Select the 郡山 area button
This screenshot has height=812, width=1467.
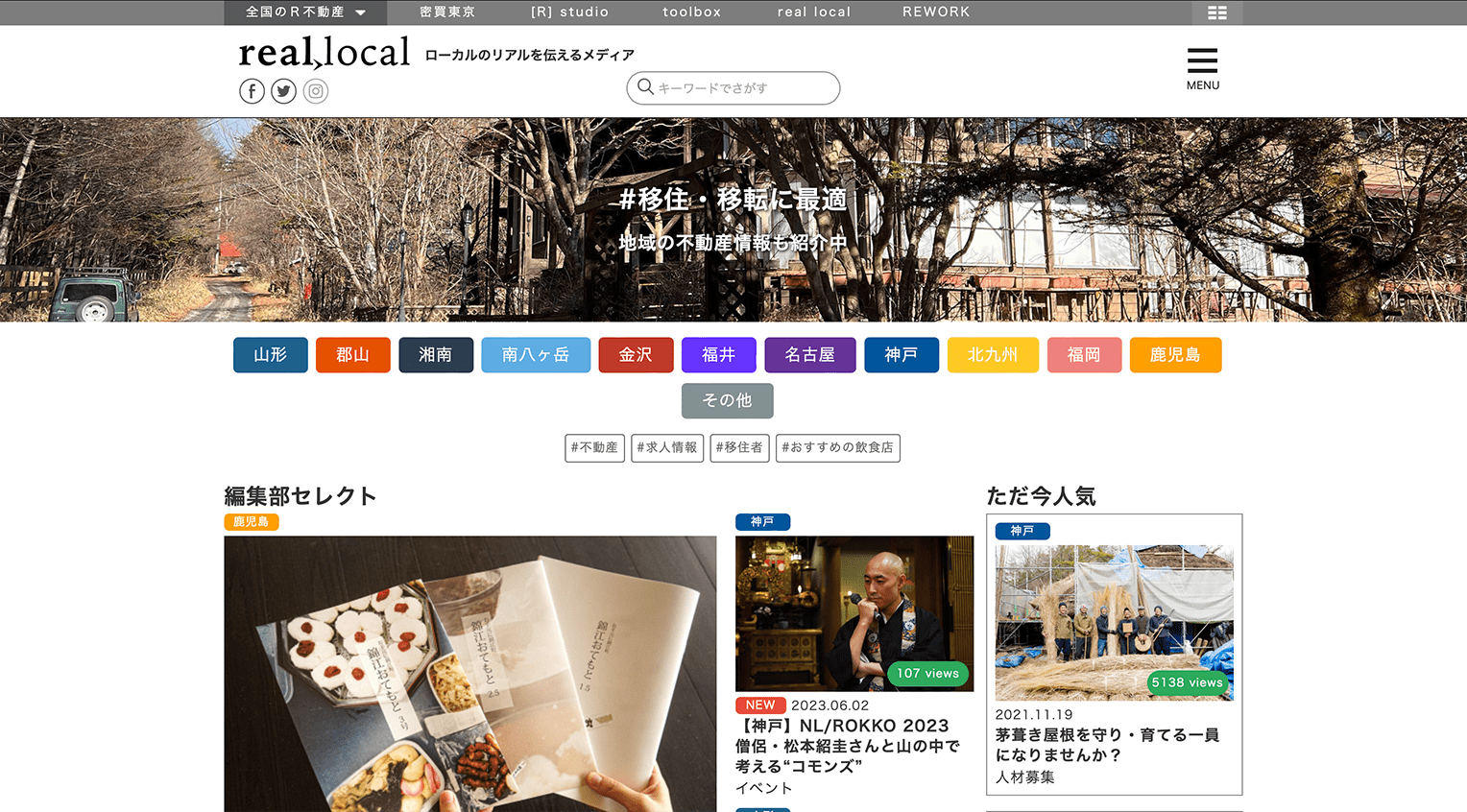(353, 355)
